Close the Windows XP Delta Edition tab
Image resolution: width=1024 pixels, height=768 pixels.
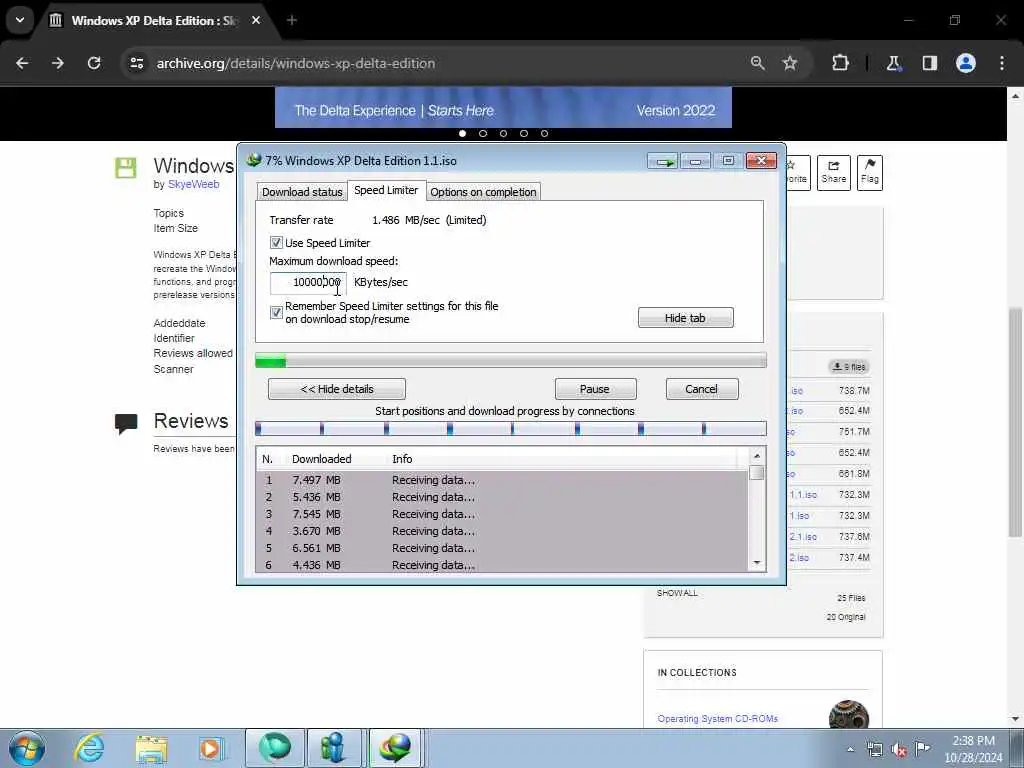256,20
